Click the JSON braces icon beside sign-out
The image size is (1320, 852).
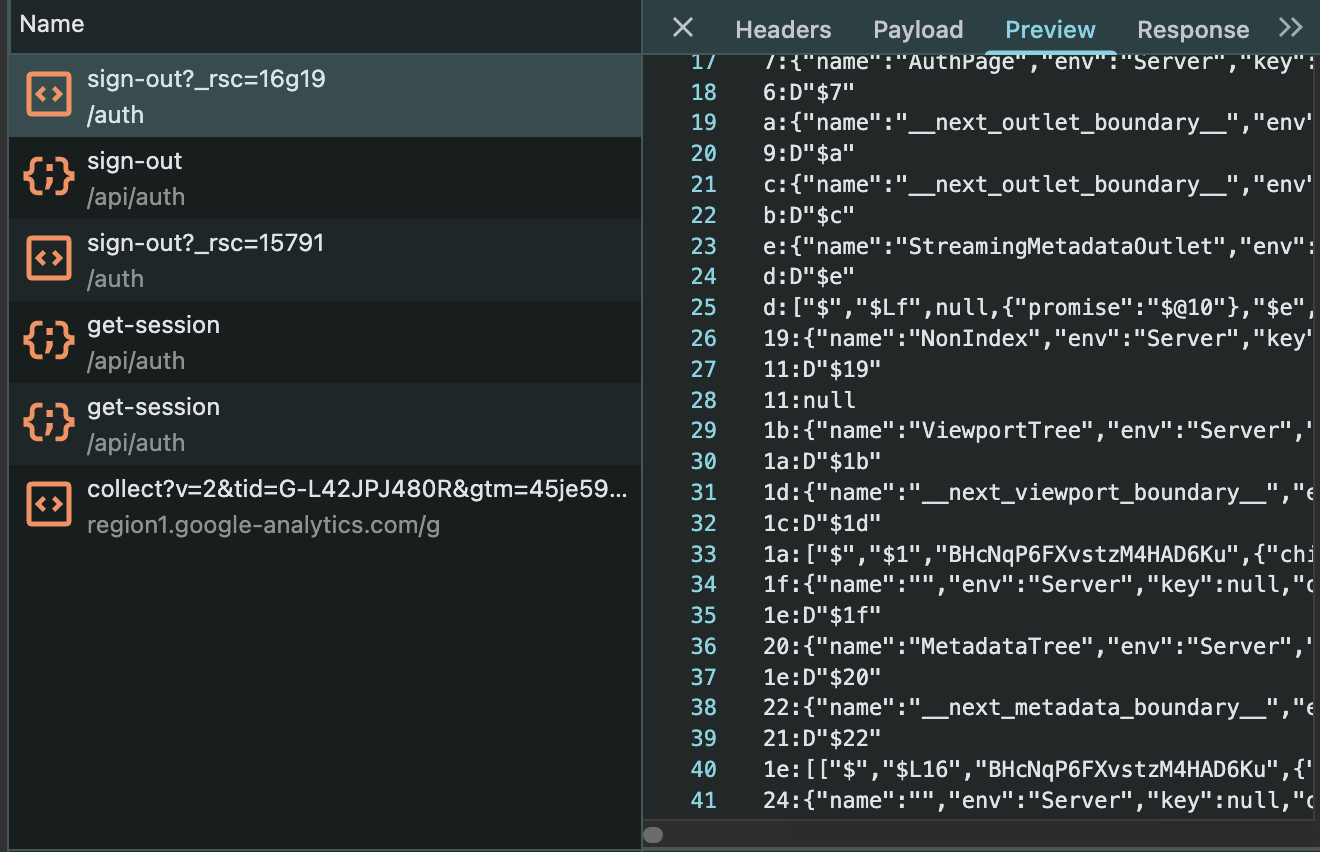pos(48,177)
